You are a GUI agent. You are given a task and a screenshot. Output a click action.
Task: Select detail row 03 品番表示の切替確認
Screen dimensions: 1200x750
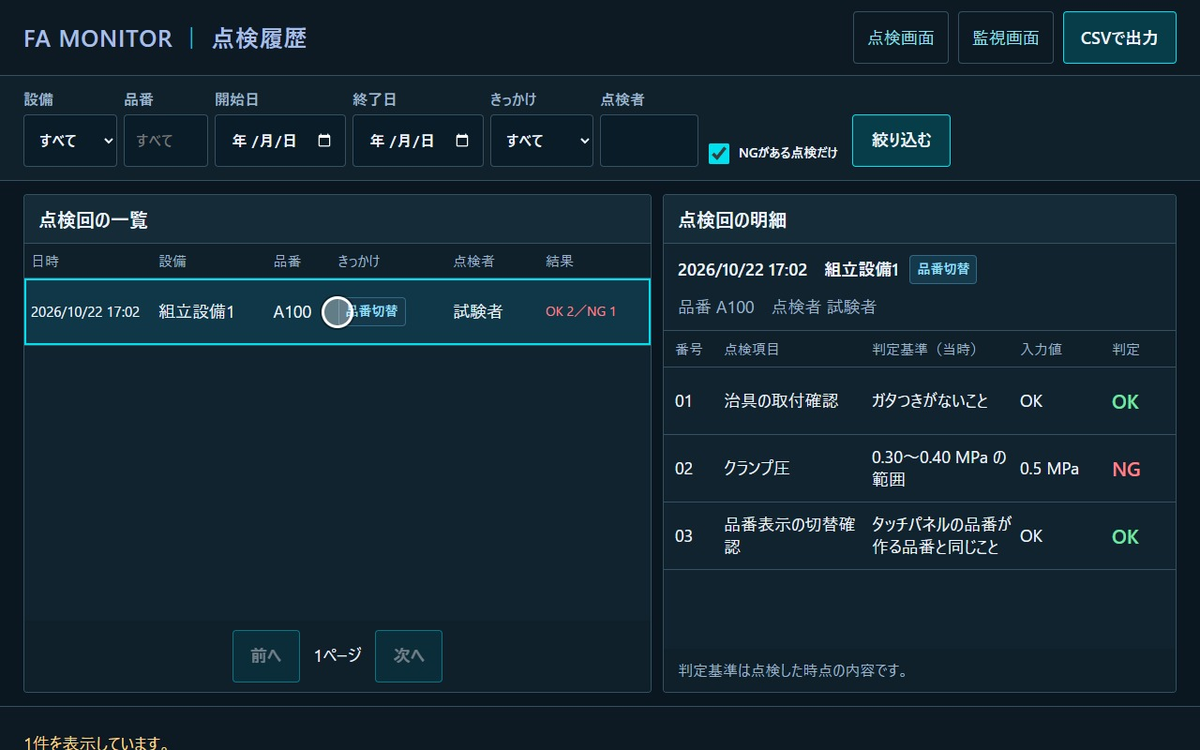(x=919, y=536)
